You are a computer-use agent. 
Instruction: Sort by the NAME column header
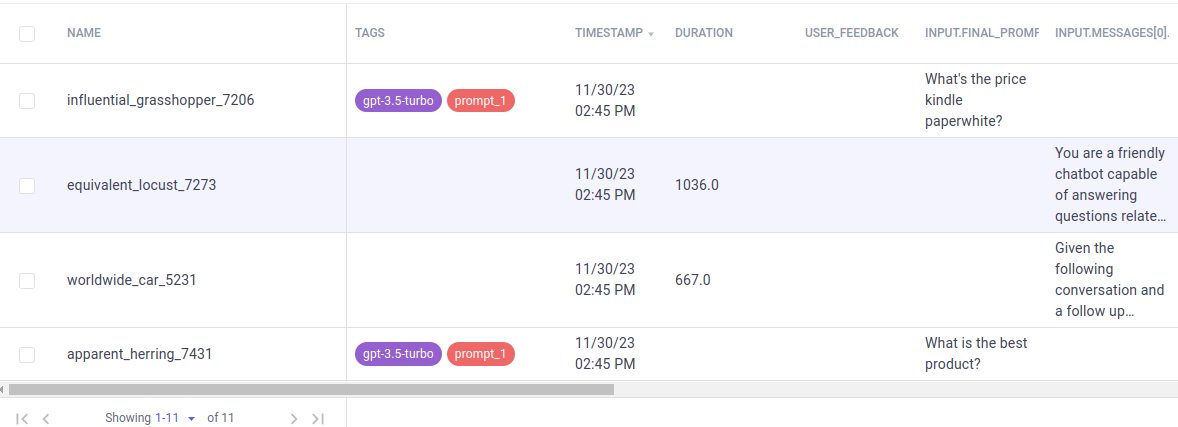tap(84, 33)
